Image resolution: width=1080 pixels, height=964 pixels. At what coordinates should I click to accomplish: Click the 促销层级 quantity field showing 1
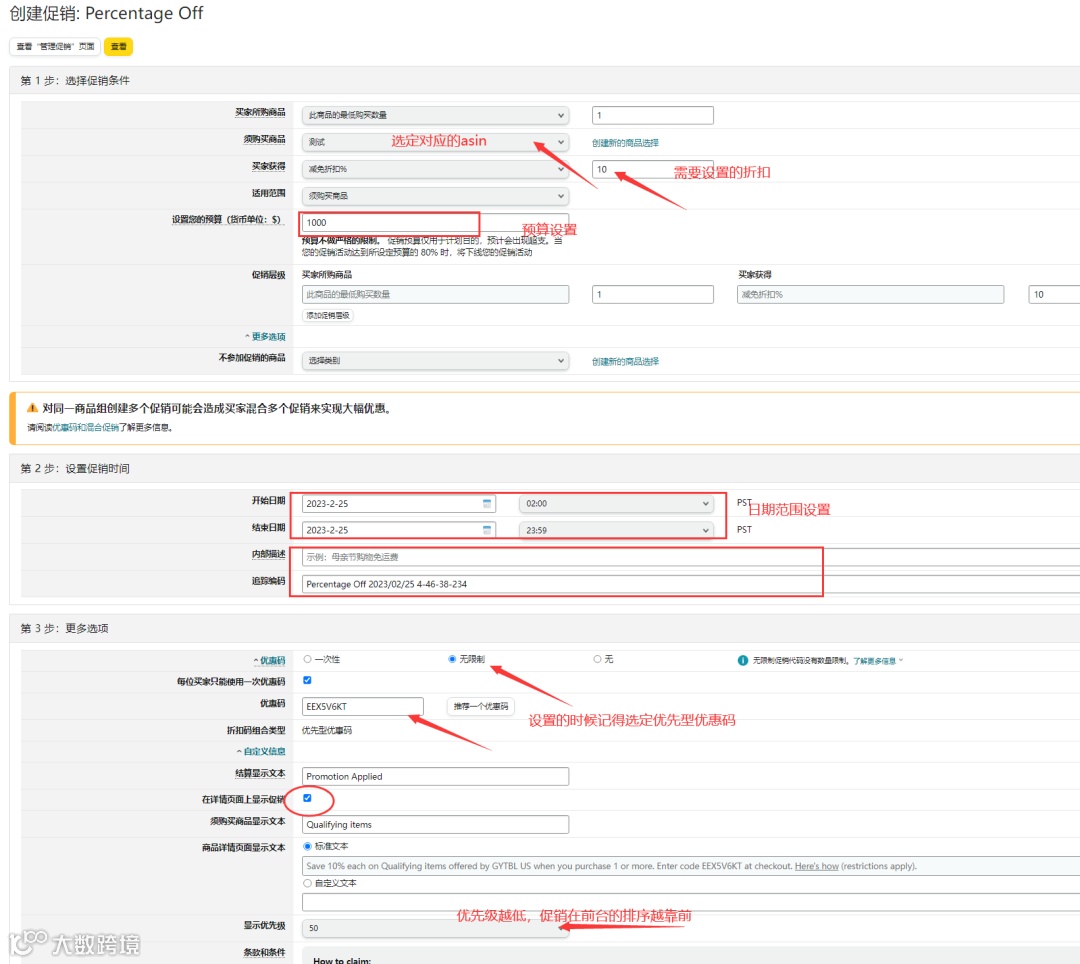652,294
